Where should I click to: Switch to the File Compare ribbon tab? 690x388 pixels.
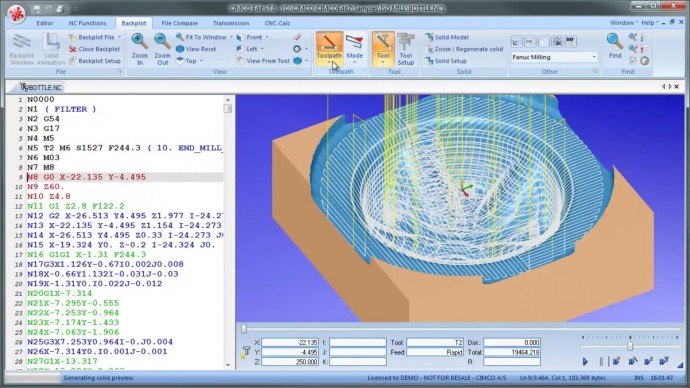[180, 23]
